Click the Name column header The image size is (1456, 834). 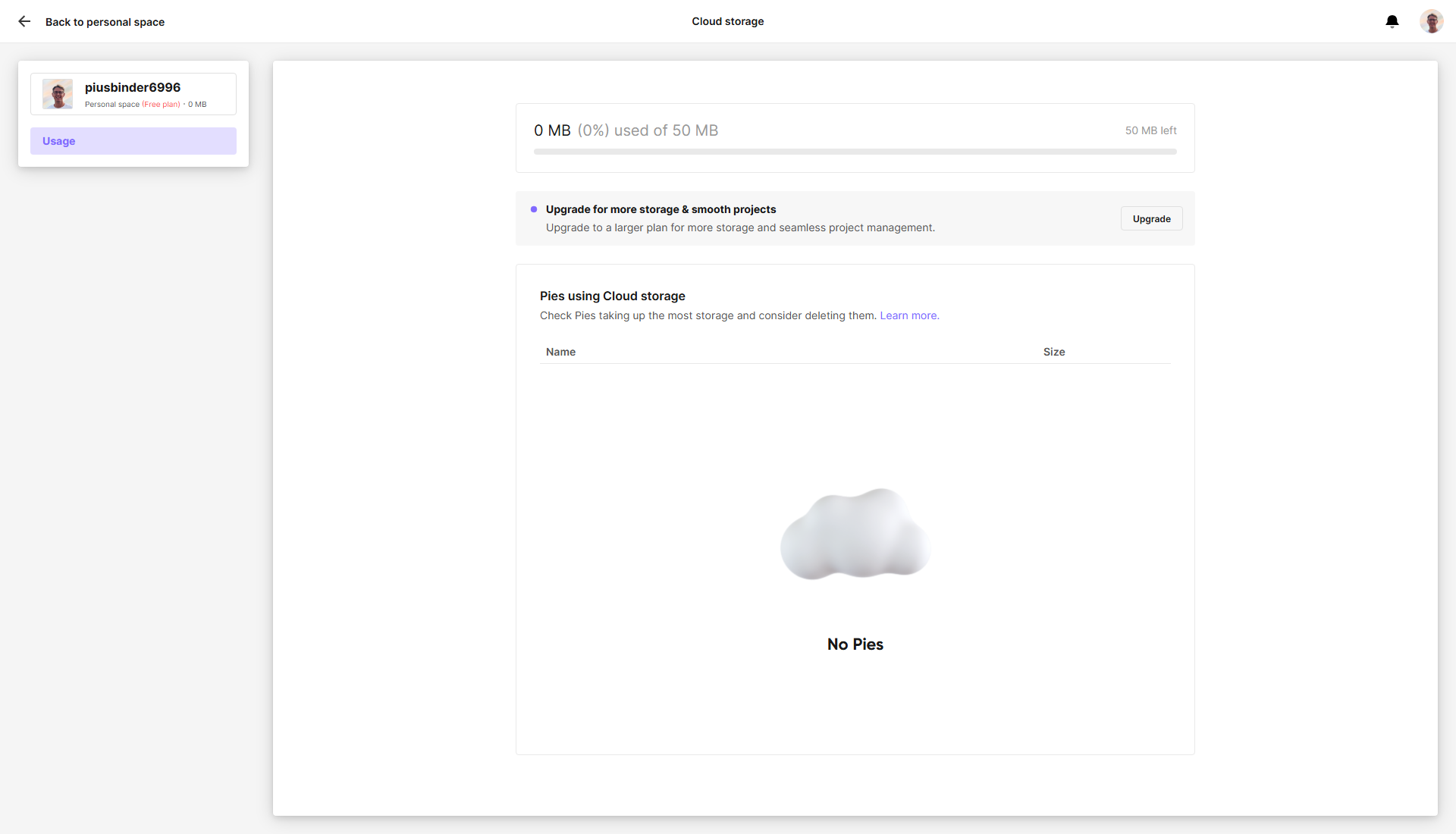coord(560,352)
